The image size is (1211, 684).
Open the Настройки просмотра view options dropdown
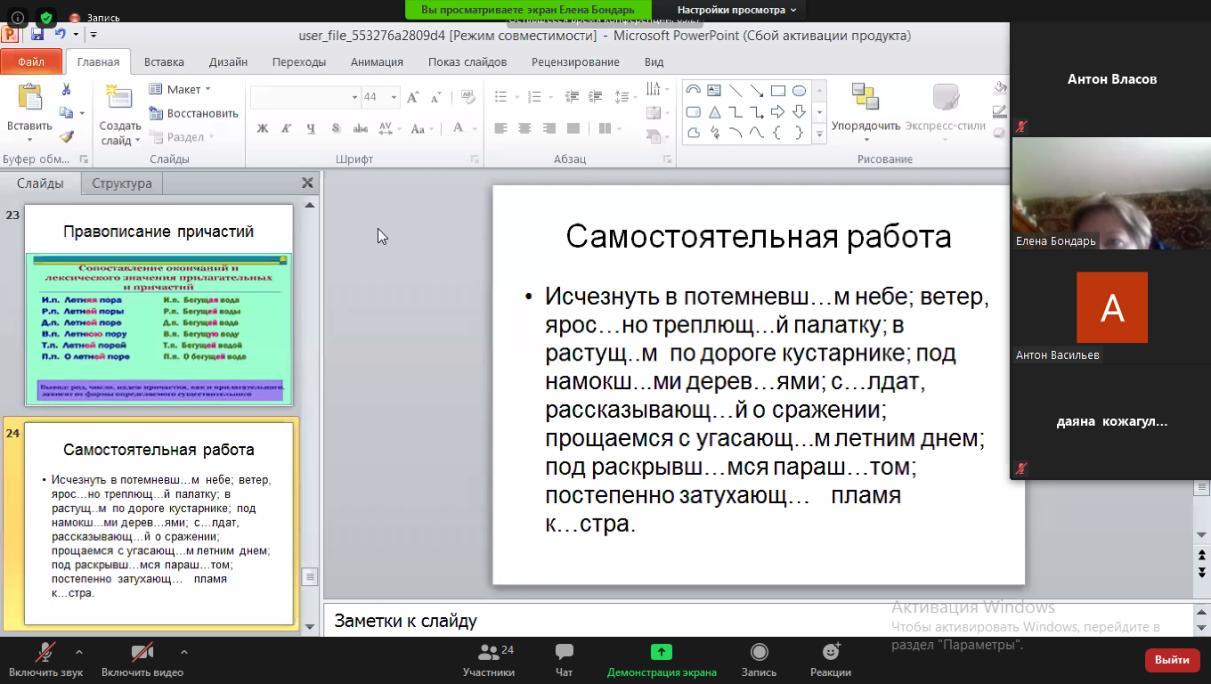click(x=736, y=10)
